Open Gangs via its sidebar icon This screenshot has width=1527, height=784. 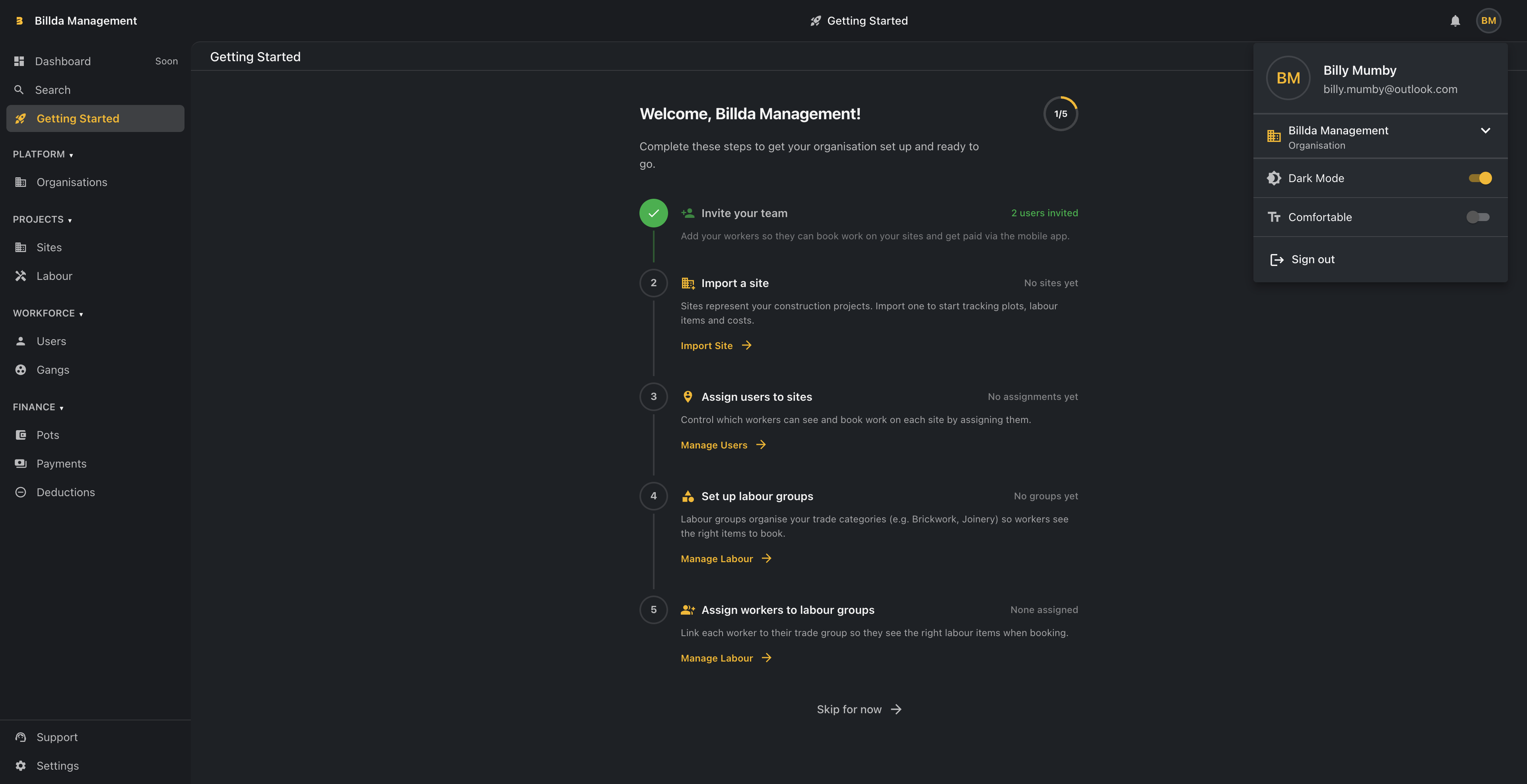click(21, 370)
